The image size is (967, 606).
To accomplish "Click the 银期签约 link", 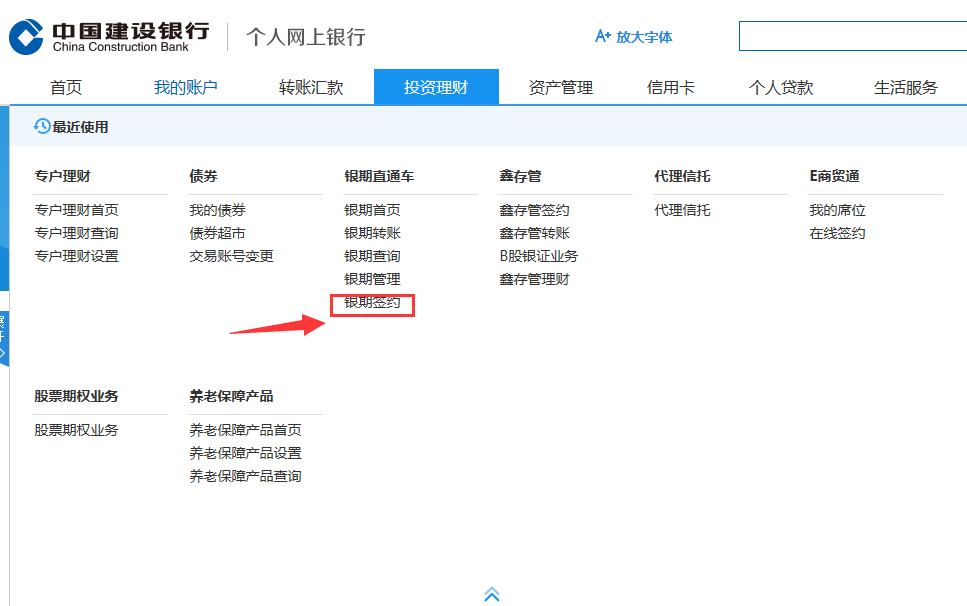I will [x=372, y=303].
